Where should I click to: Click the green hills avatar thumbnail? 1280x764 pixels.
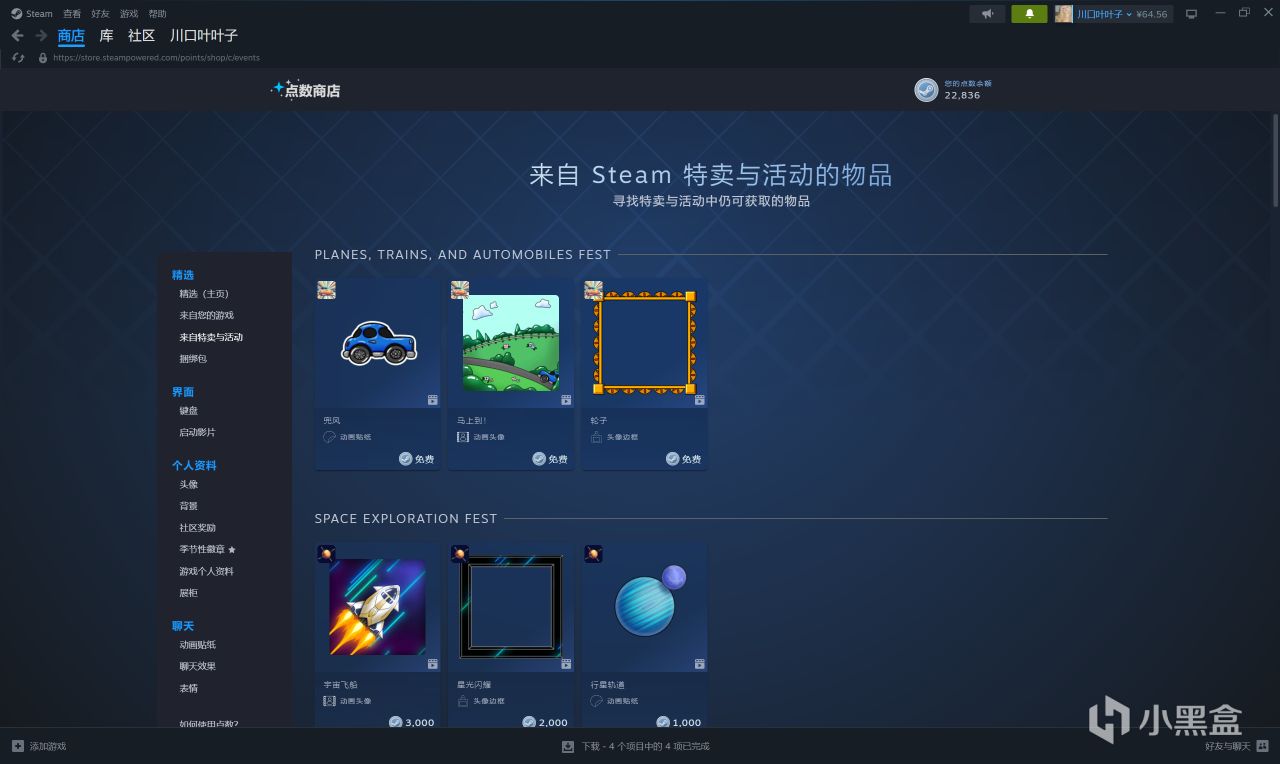click(x=511, y=343)
